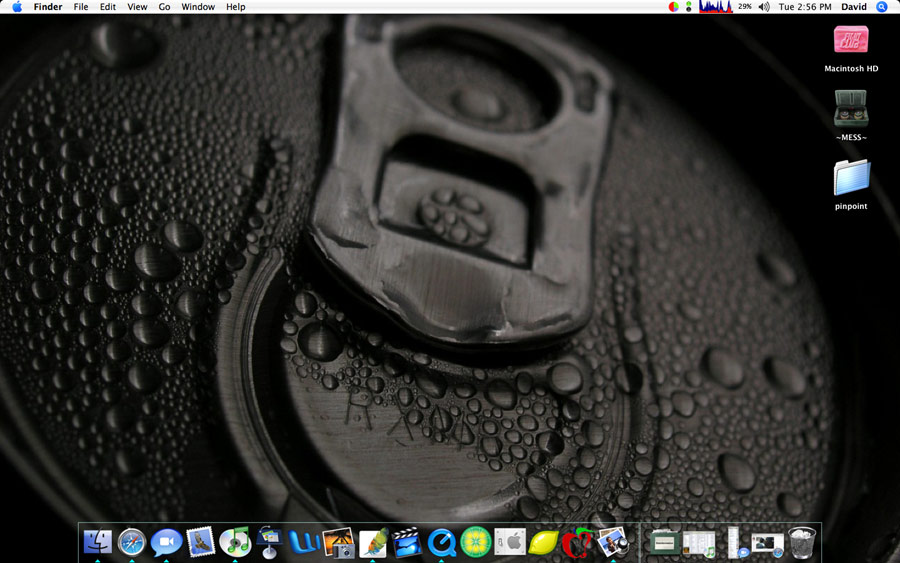Restore the minimized Safari window from Dock

click(767, 544)
